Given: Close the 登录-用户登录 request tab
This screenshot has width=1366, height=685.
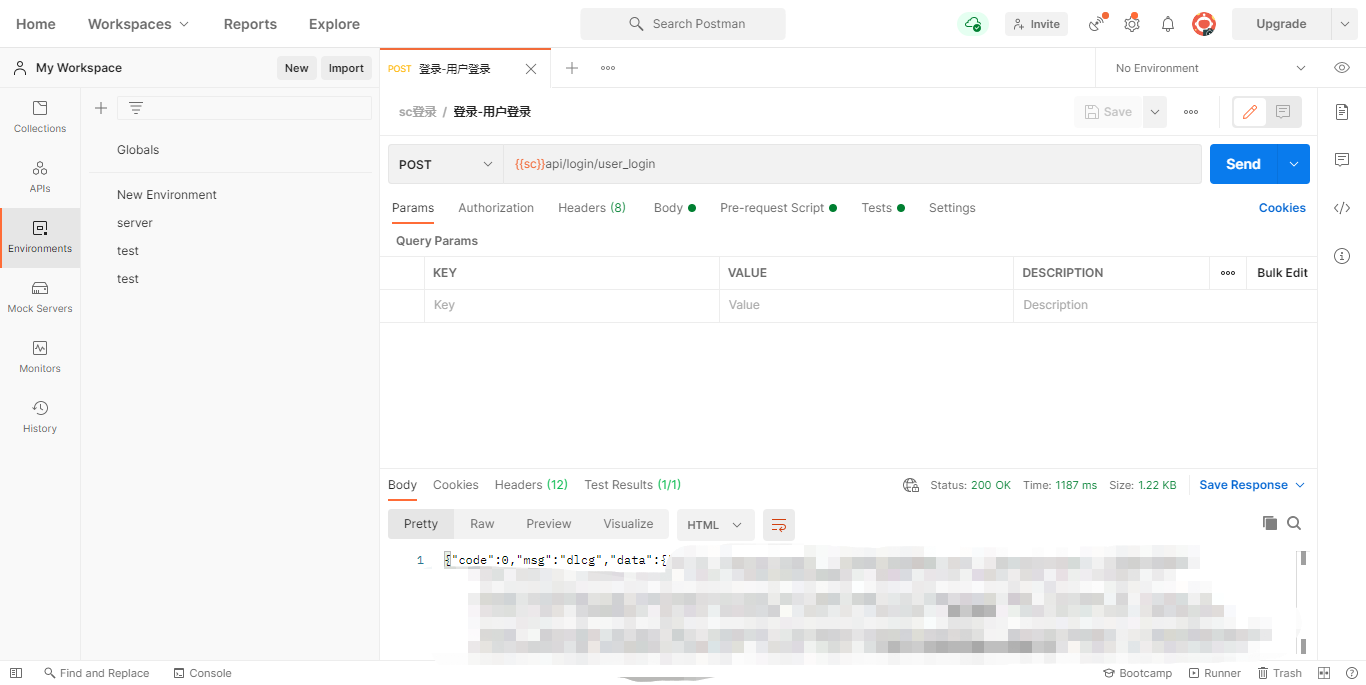Looking at the screenshot, I should 531,69.
